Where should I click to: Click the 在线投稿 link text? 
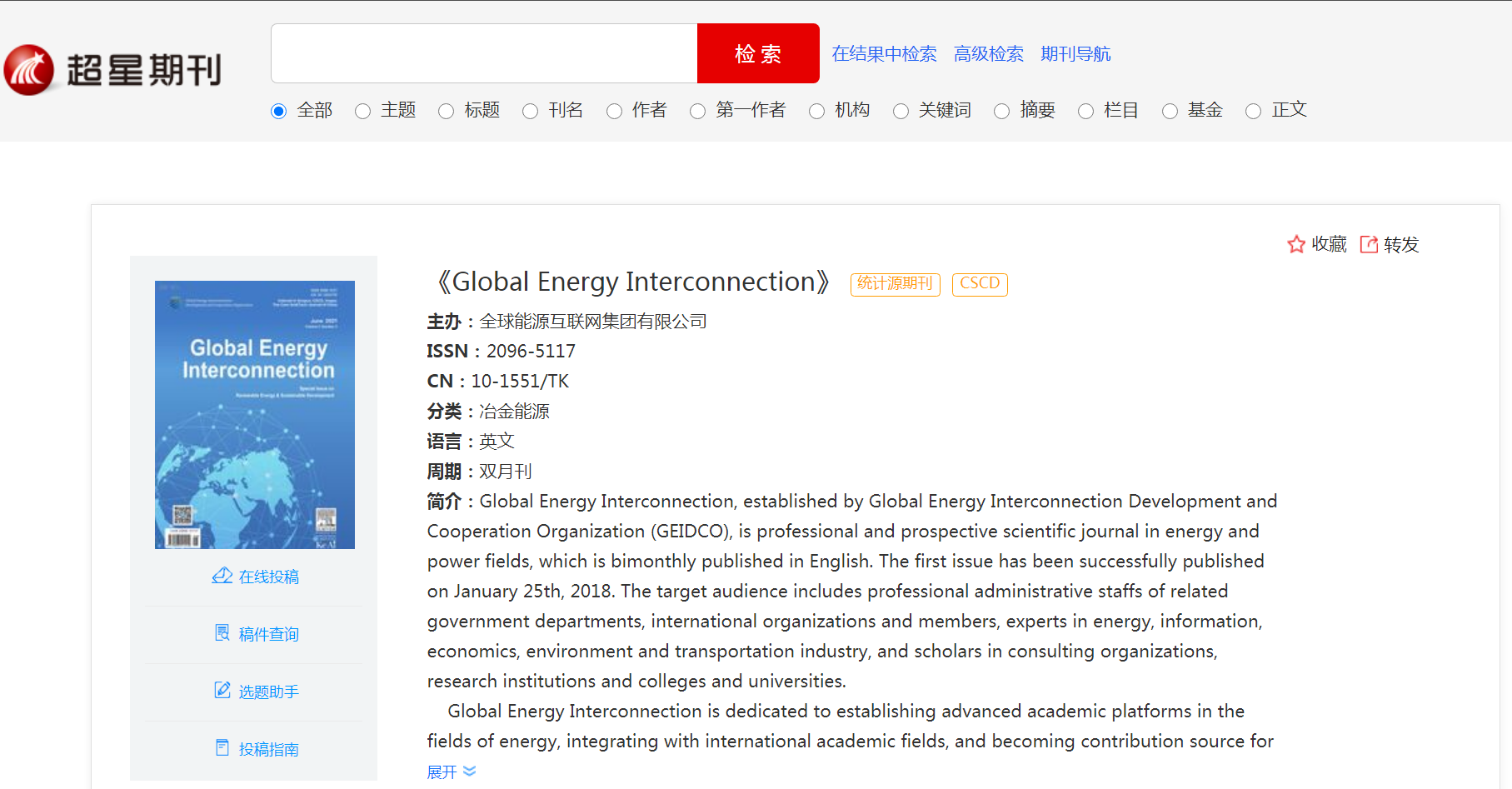point(268,577)
